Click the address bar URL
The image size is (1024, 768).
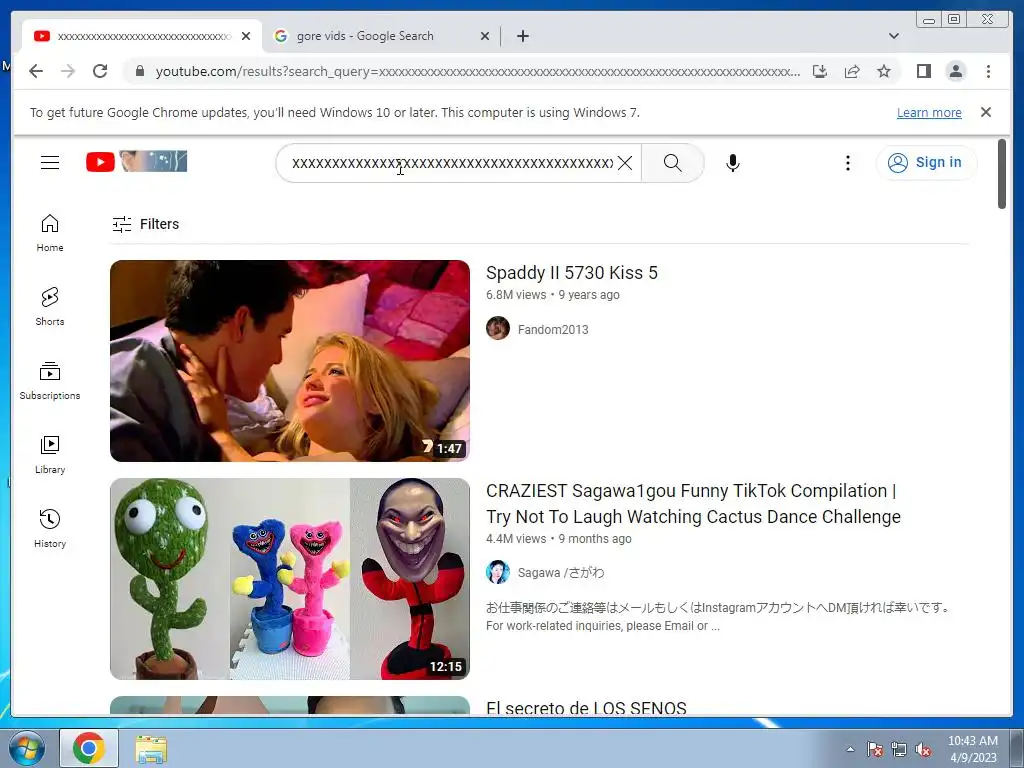[477, 71]
